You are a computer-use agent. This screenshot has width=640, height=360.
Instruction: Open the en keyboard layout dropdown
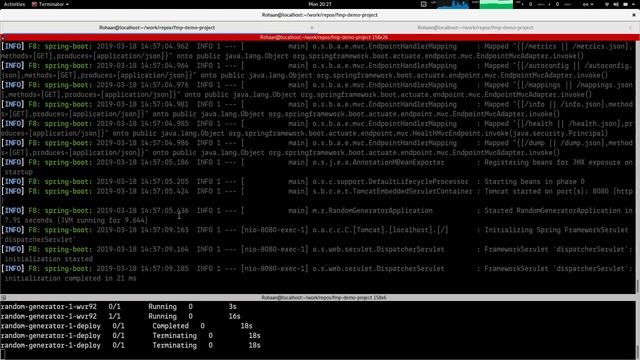pyautogui.click(x=588, y=4)
